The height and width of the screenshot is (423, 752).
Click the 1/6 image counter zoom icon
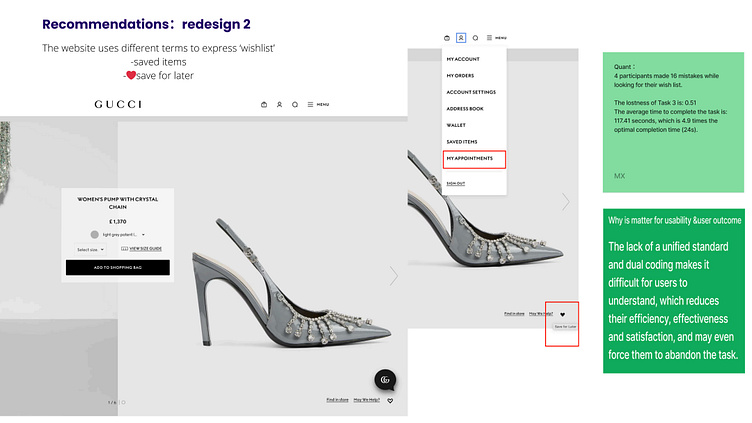click(123, 402)
